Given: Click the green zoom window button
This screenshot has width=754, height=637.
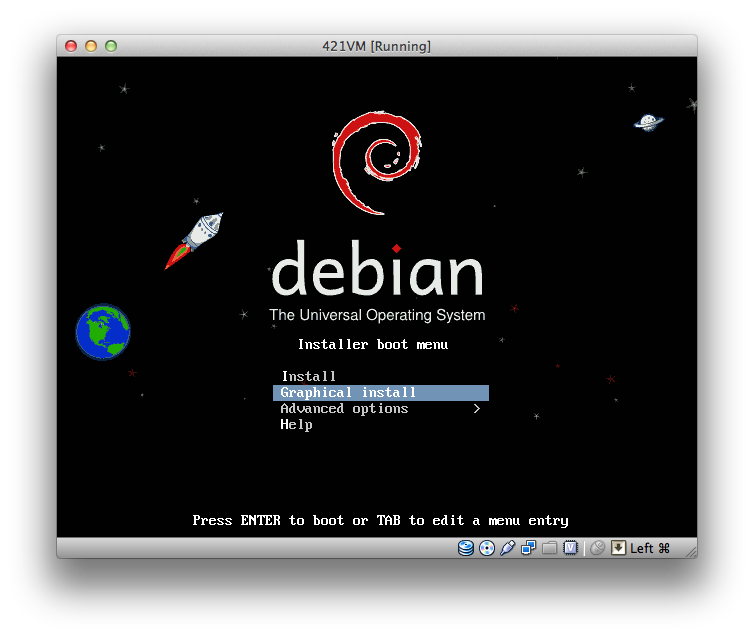Looking at the screenshot, I should coord(111,46).
